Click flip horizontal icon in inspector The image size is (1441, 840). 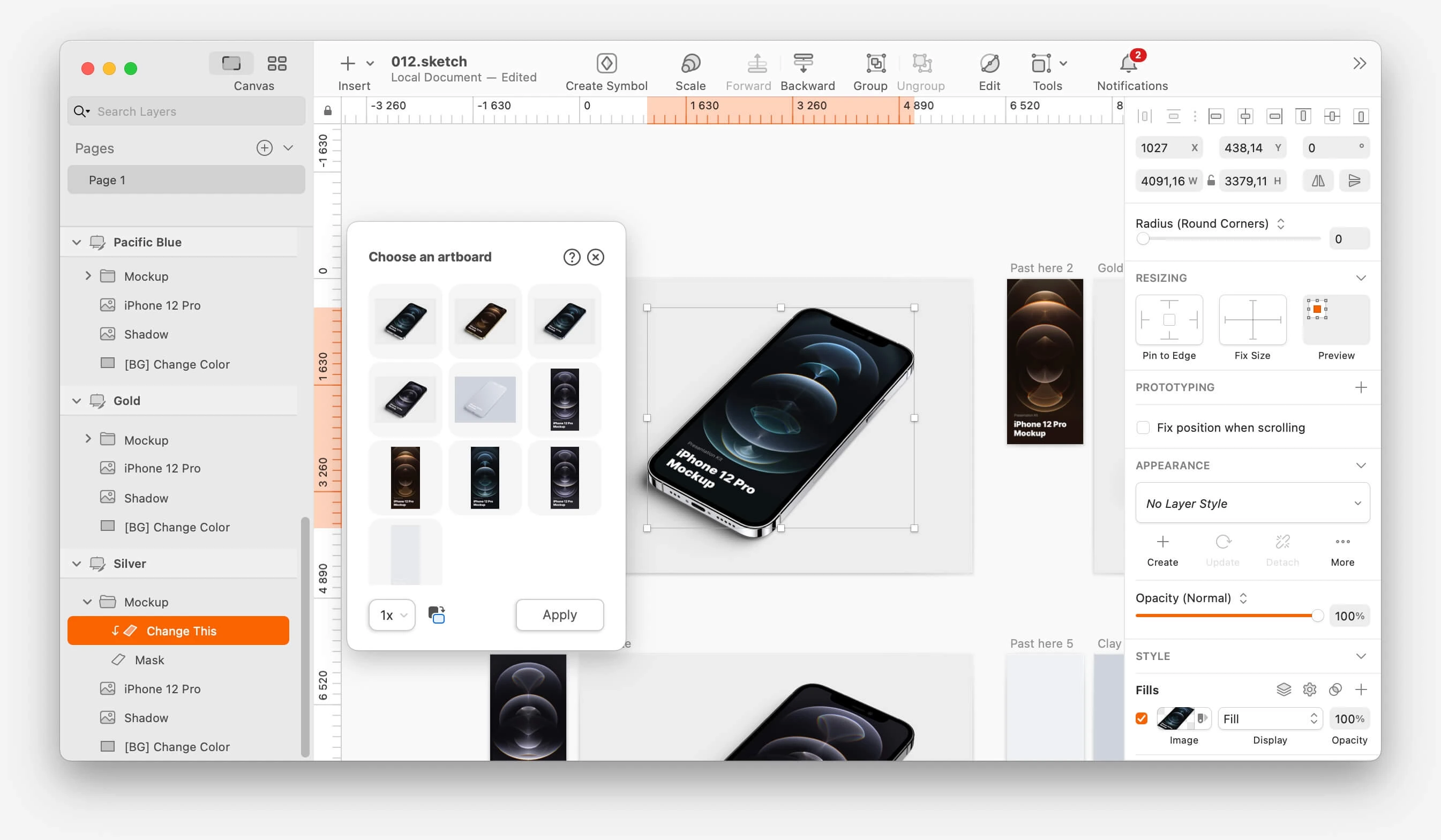point(1317,181)
